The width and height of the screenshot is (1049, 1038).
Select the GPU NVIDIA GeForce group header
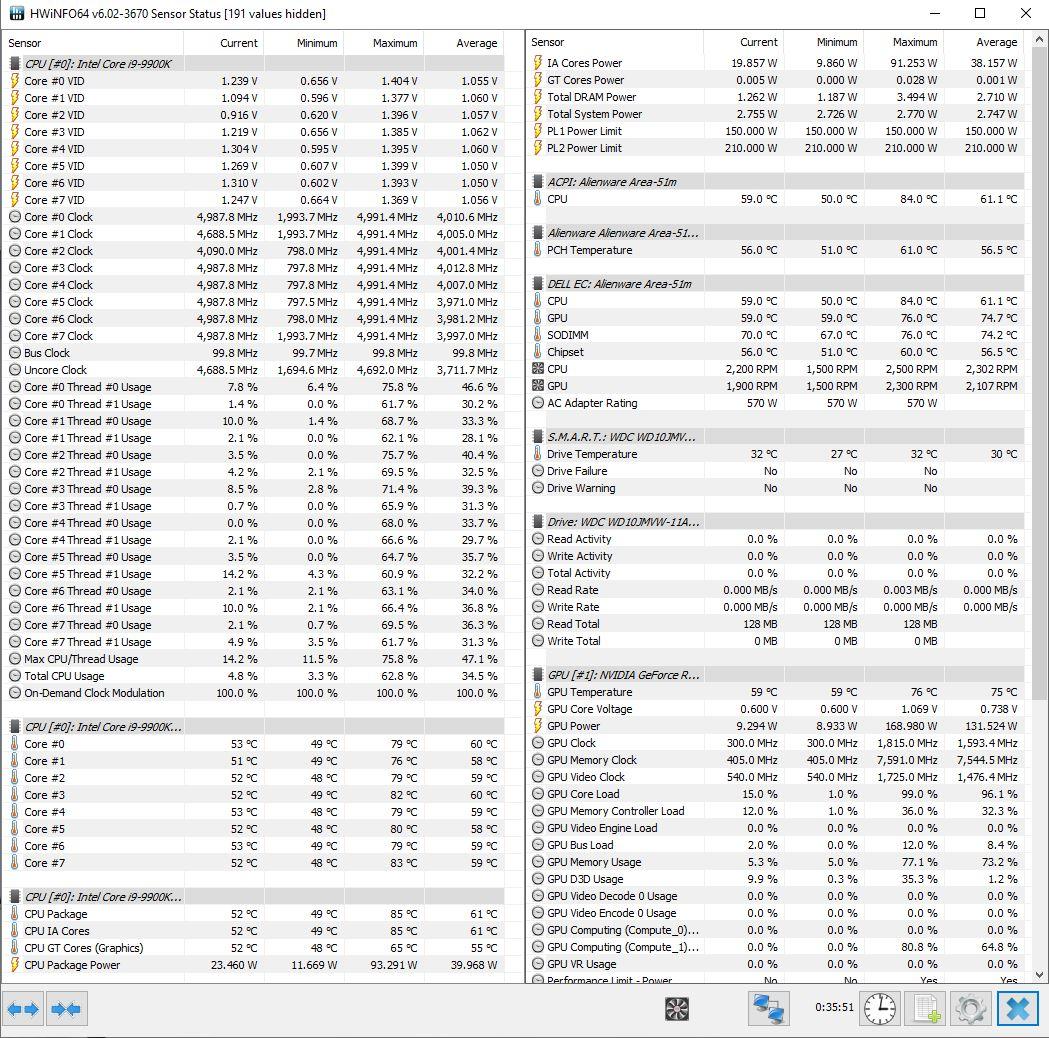pos(622,675)
